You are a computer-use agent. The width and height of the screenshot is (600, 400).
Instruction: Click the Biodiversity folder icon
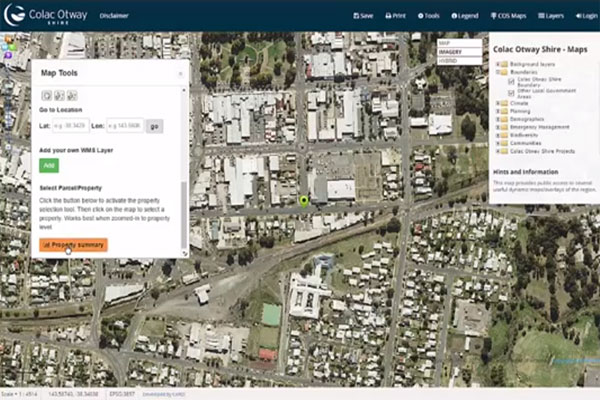(504, 135)
